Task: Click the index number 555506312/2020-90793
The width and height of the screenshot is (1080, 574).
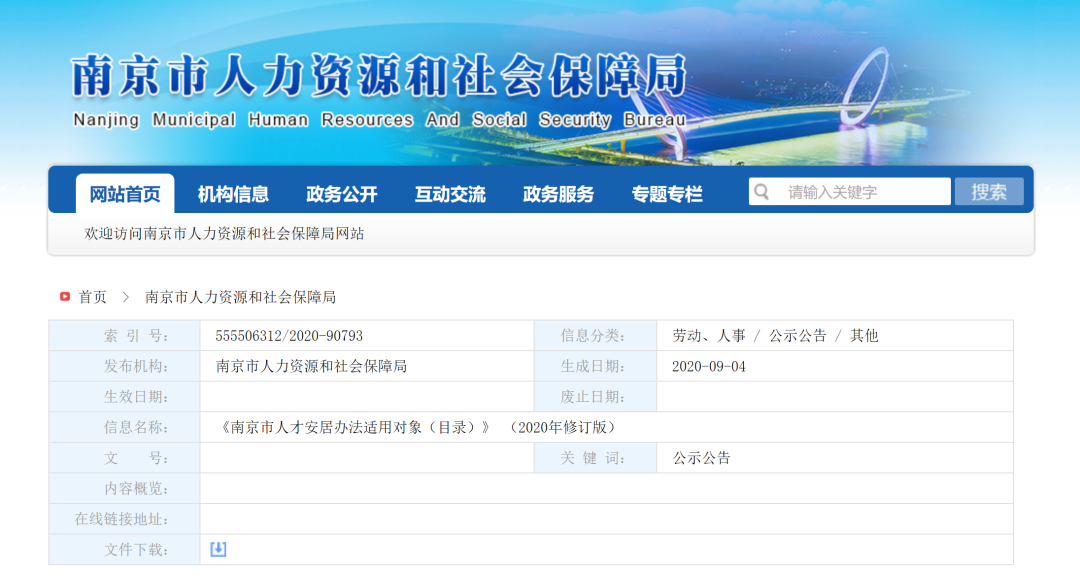Action: [x=289, y=336]
